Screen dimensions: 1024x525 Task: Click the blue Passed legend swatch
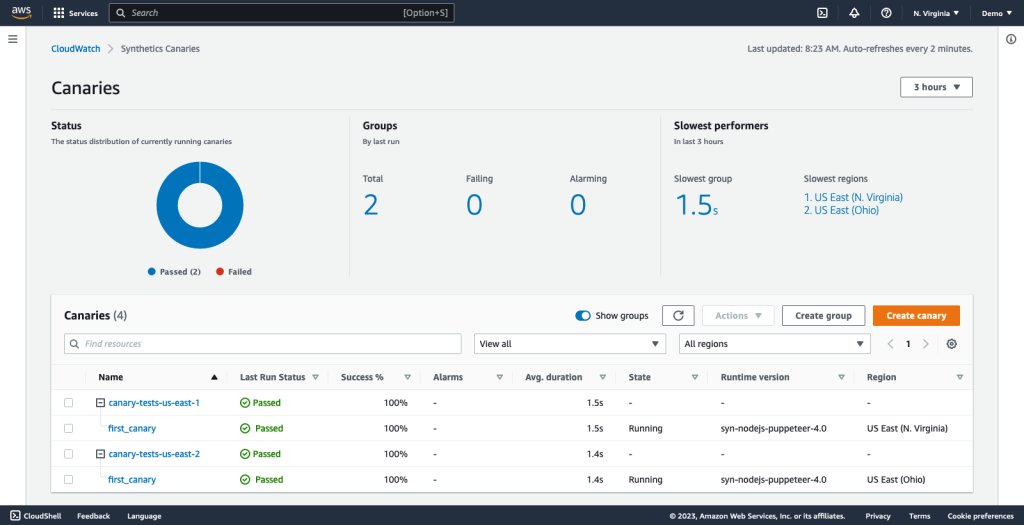pyautogui.click(x=152, y=272)
